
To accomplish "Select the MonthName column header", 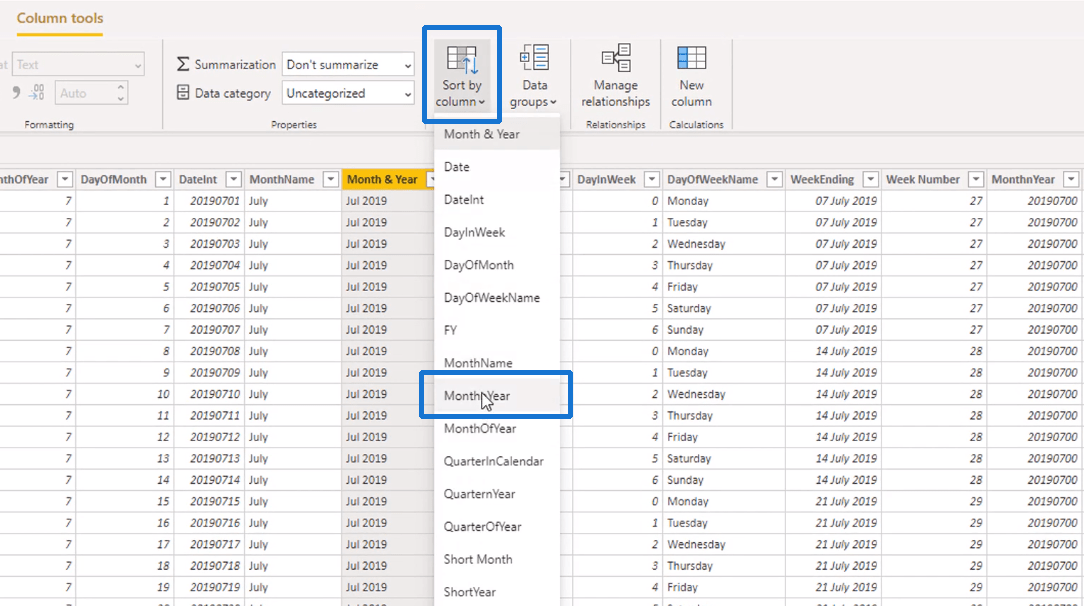I will tap(282, 180).
